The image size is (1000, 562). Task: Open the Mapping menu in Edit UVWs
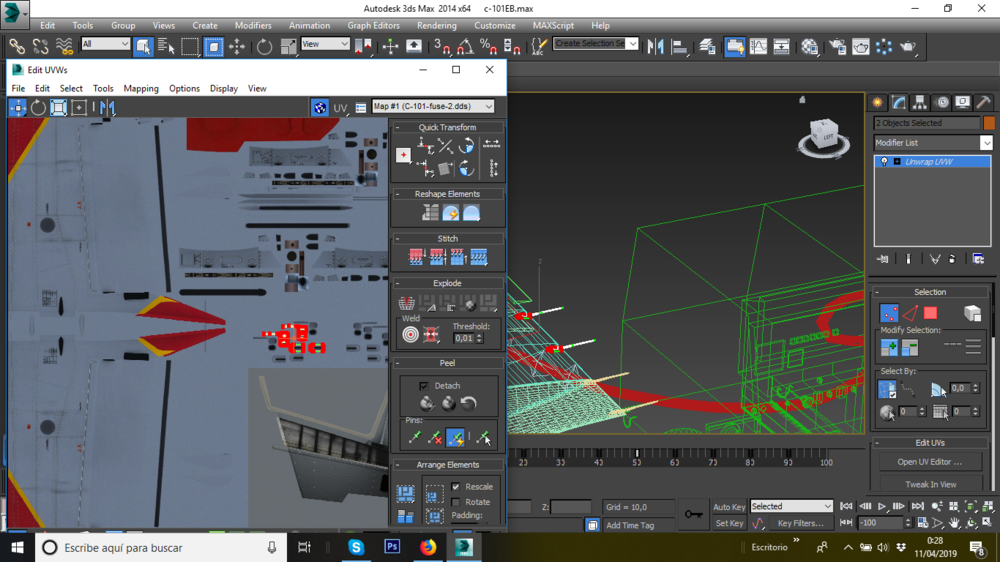[x=141, y=88]
